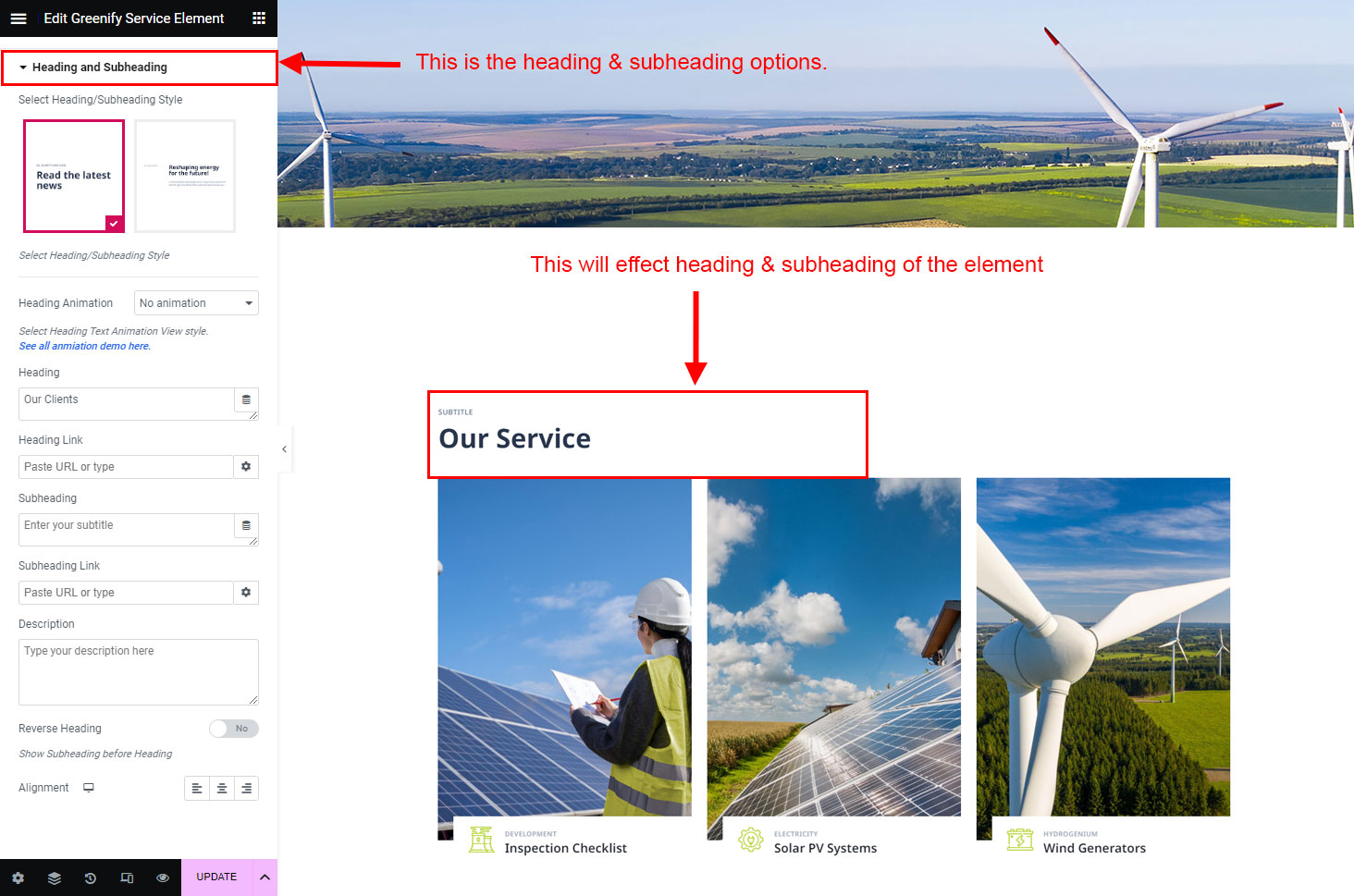Open link options gear for Subheading Link
Image resolution: width=1354 pixels, height=896 pixels.
[x=246, y=593]
